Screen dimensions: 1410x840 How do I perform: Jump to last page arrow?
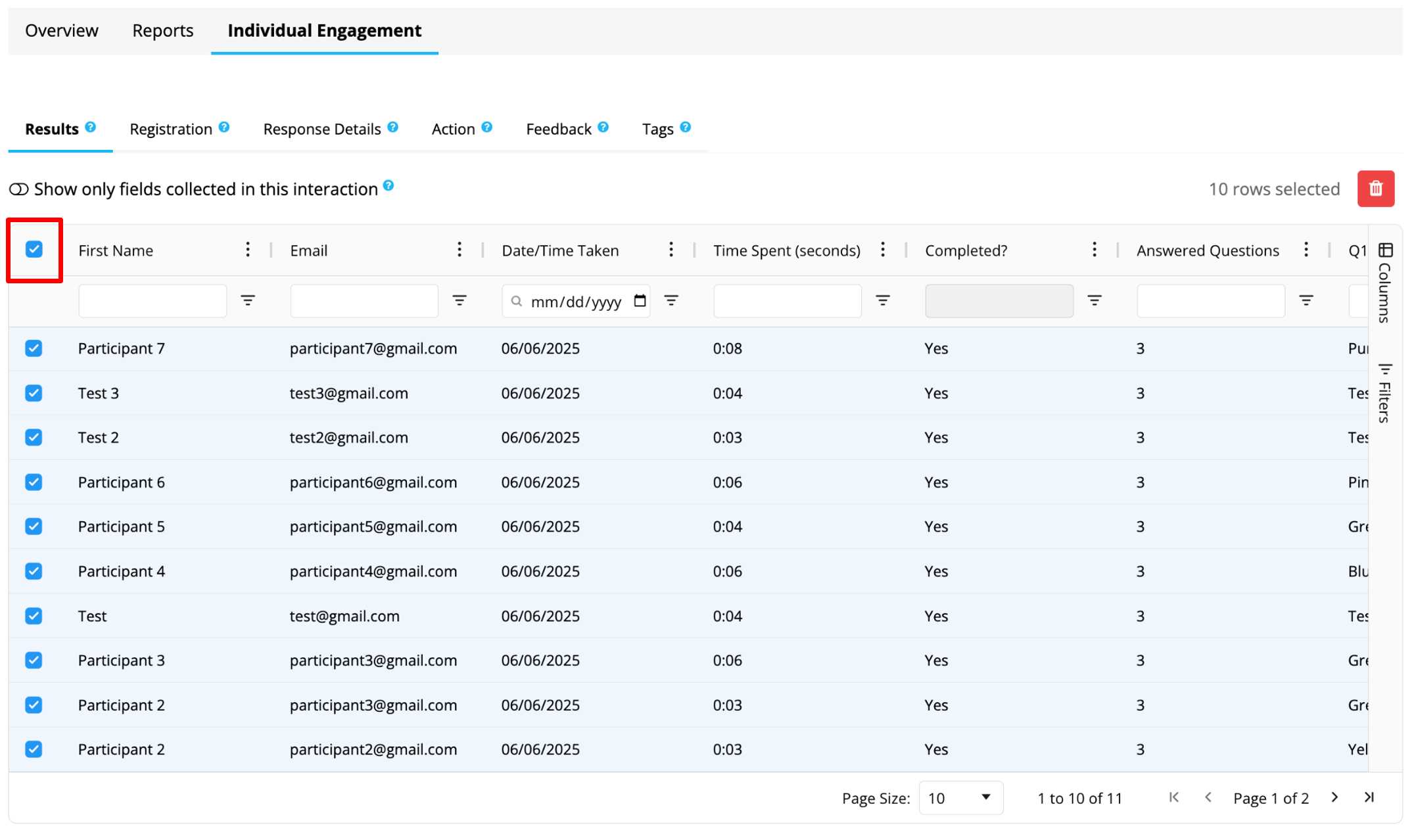pyautogui.click(x=1369, y=797)
